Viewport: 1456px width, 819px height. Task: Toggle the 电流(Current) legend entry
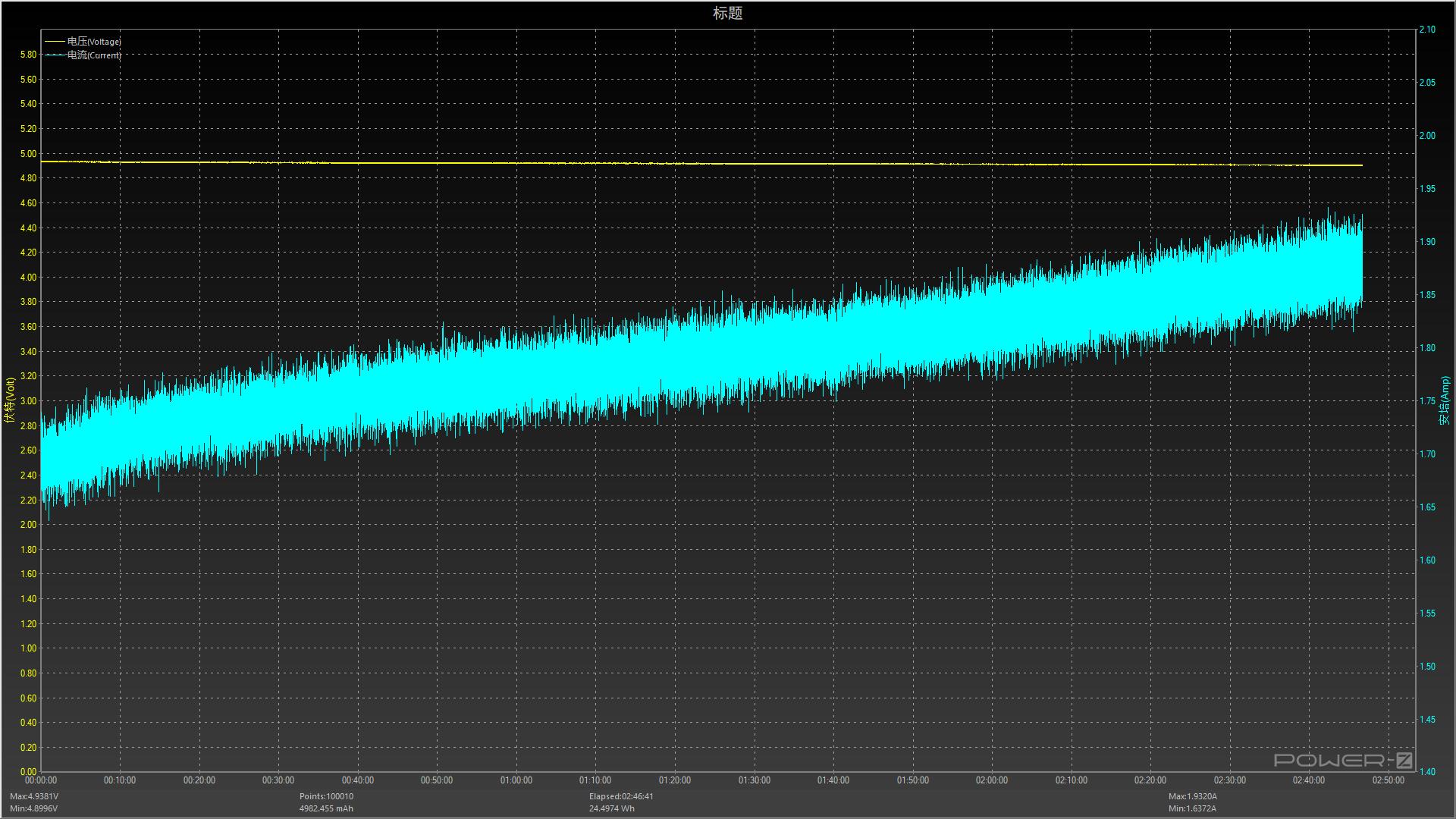94,55
